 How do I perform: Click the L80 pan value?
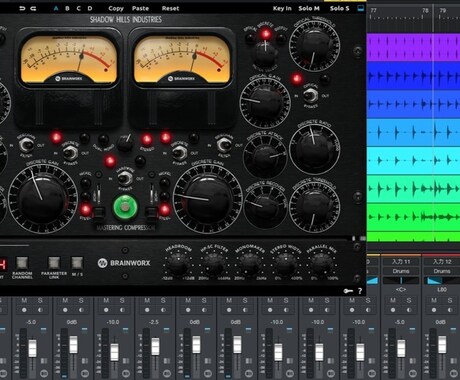click(x=442, y=290)
